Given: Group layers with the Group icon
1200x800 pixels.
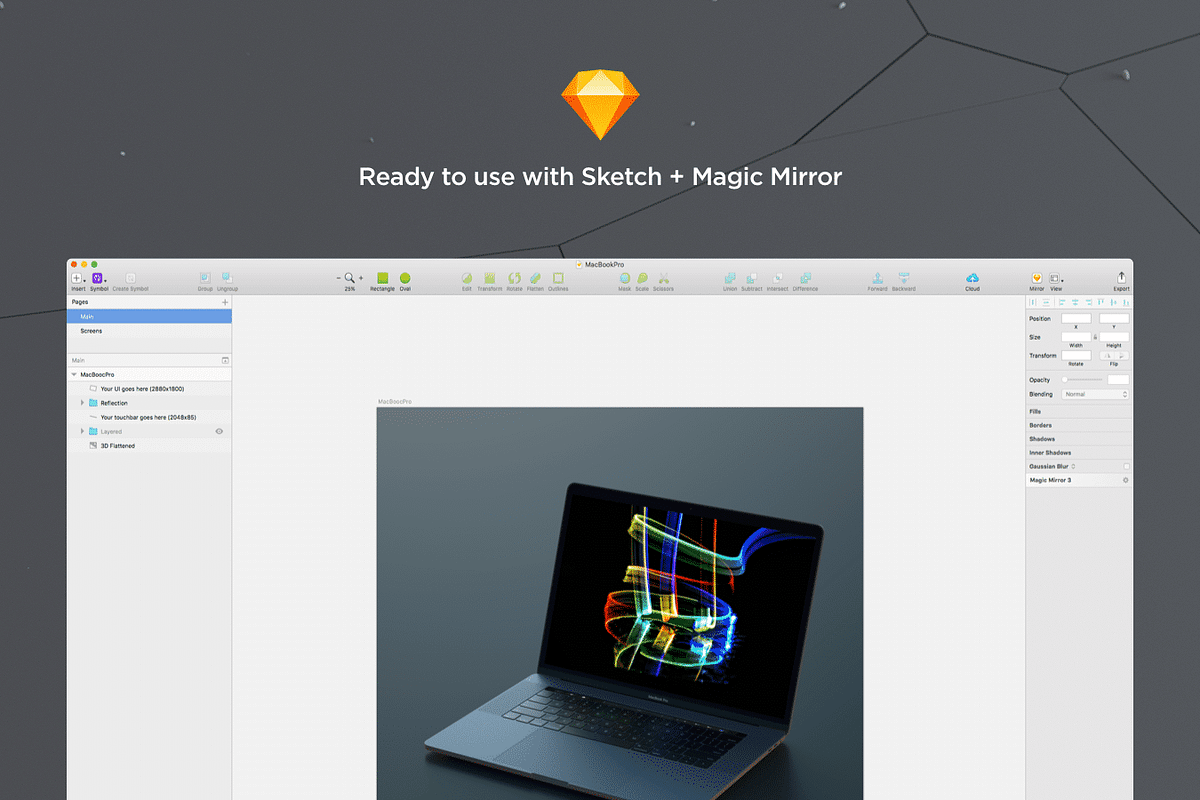Looking at the screenshot, I should [x=205, y=278].
